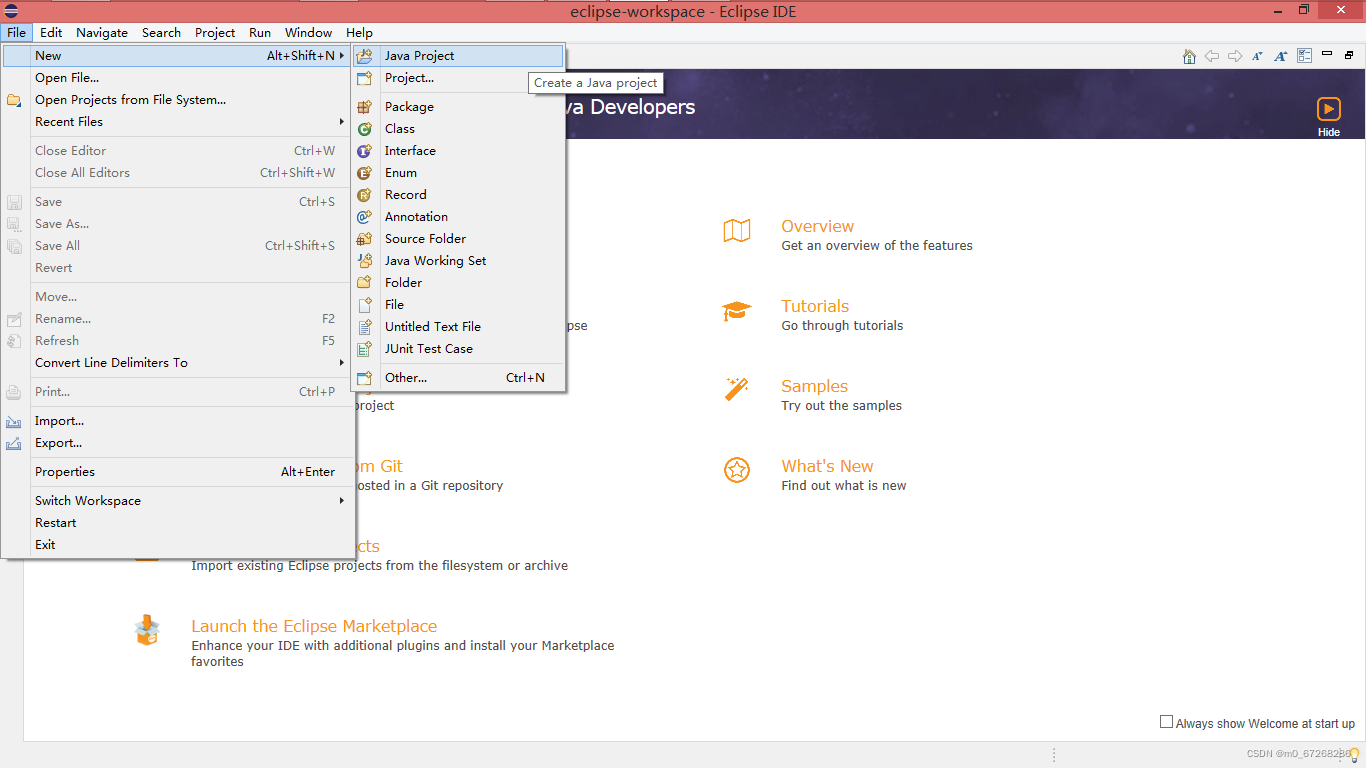Image resolution: width=1366 pixels, height=768 pixels.
Task: Click the Hide play icon
Action: tap(1329, 108)
